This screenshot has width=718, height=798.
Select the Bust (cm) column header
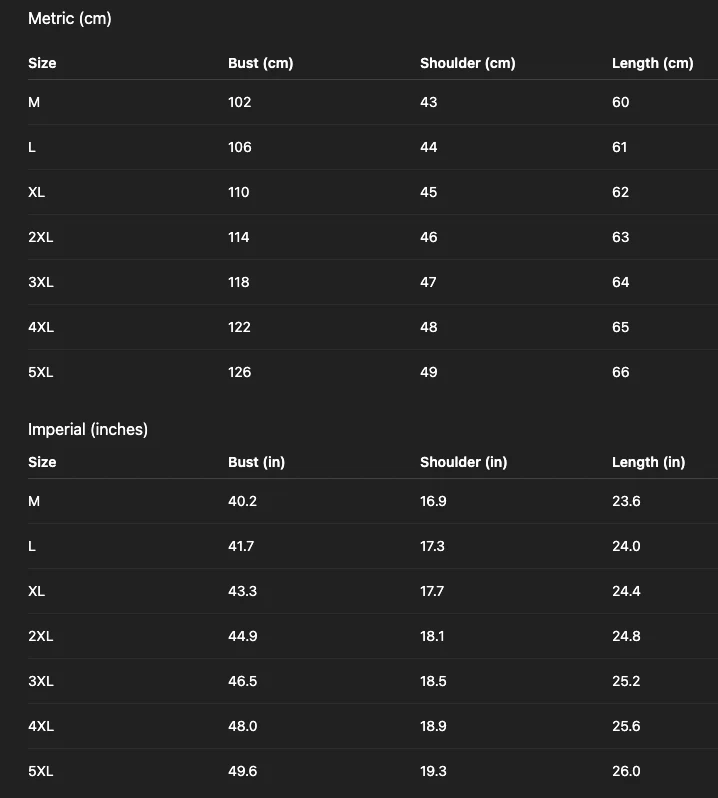(261, 63)
